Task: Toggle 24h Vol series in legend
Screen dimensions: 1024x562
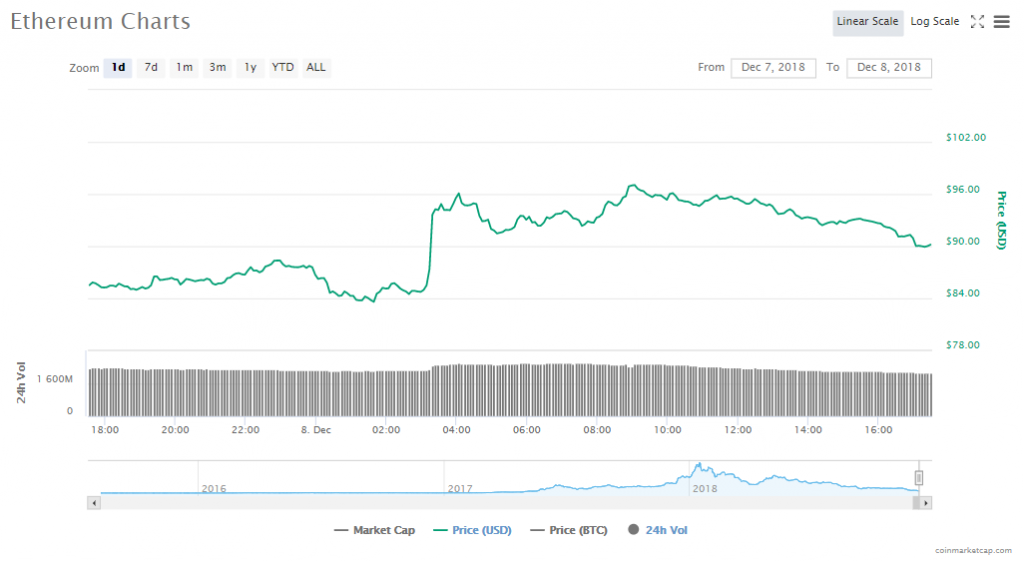Action: (658, 530)
